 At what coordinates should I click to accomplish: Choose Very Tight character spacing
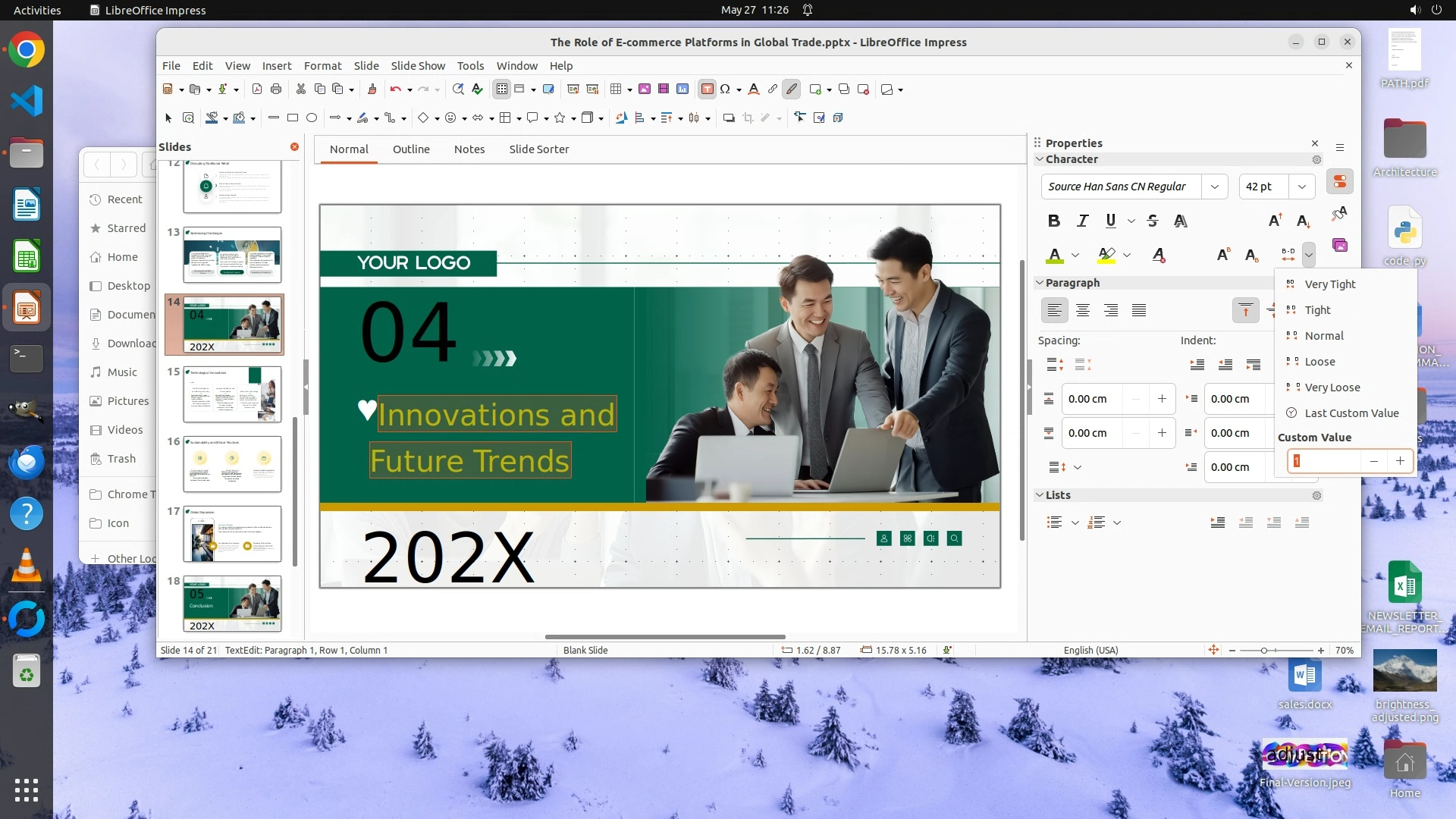tap(1329, 284)
